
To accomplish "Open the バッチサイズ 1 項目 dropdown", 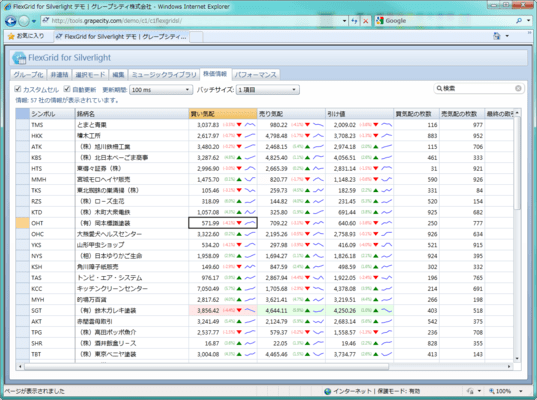I will (x=267, y=90).
